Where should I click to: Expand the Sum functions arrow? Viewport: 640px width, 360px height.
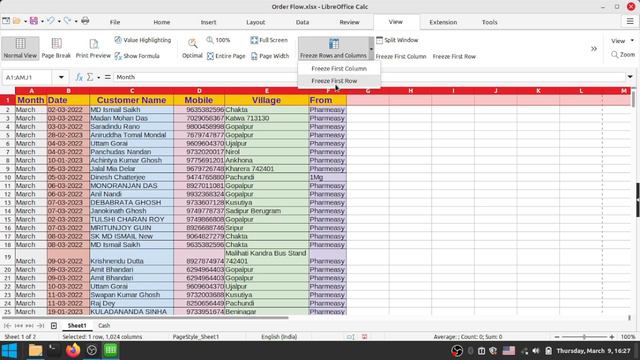pos(98,78)
